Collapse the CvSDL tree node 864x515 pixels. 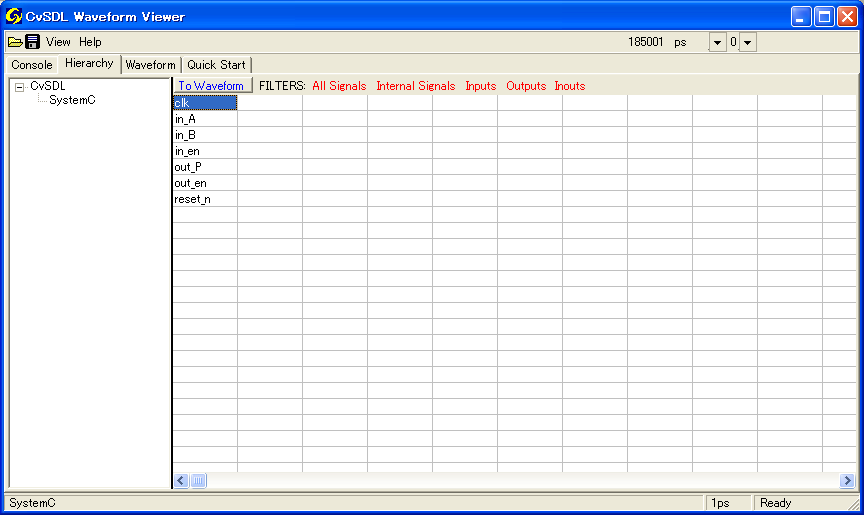coord(20,87)
